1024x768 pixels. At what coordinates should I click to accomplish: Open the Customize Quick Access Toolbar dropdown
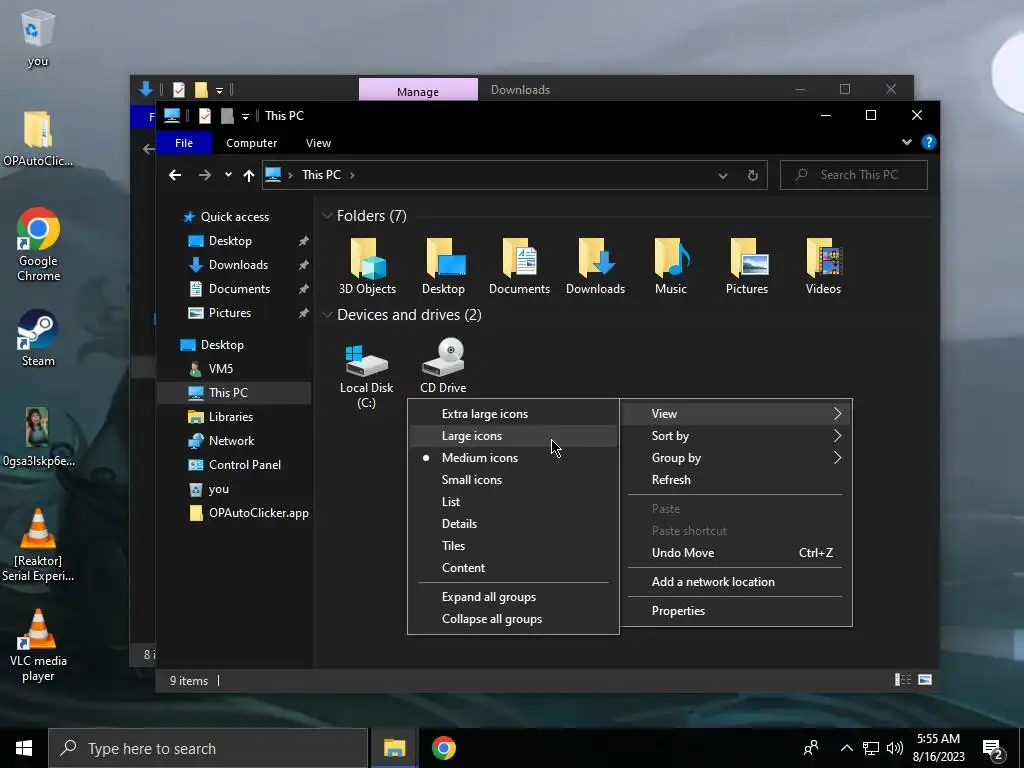(x=245, y=116)
